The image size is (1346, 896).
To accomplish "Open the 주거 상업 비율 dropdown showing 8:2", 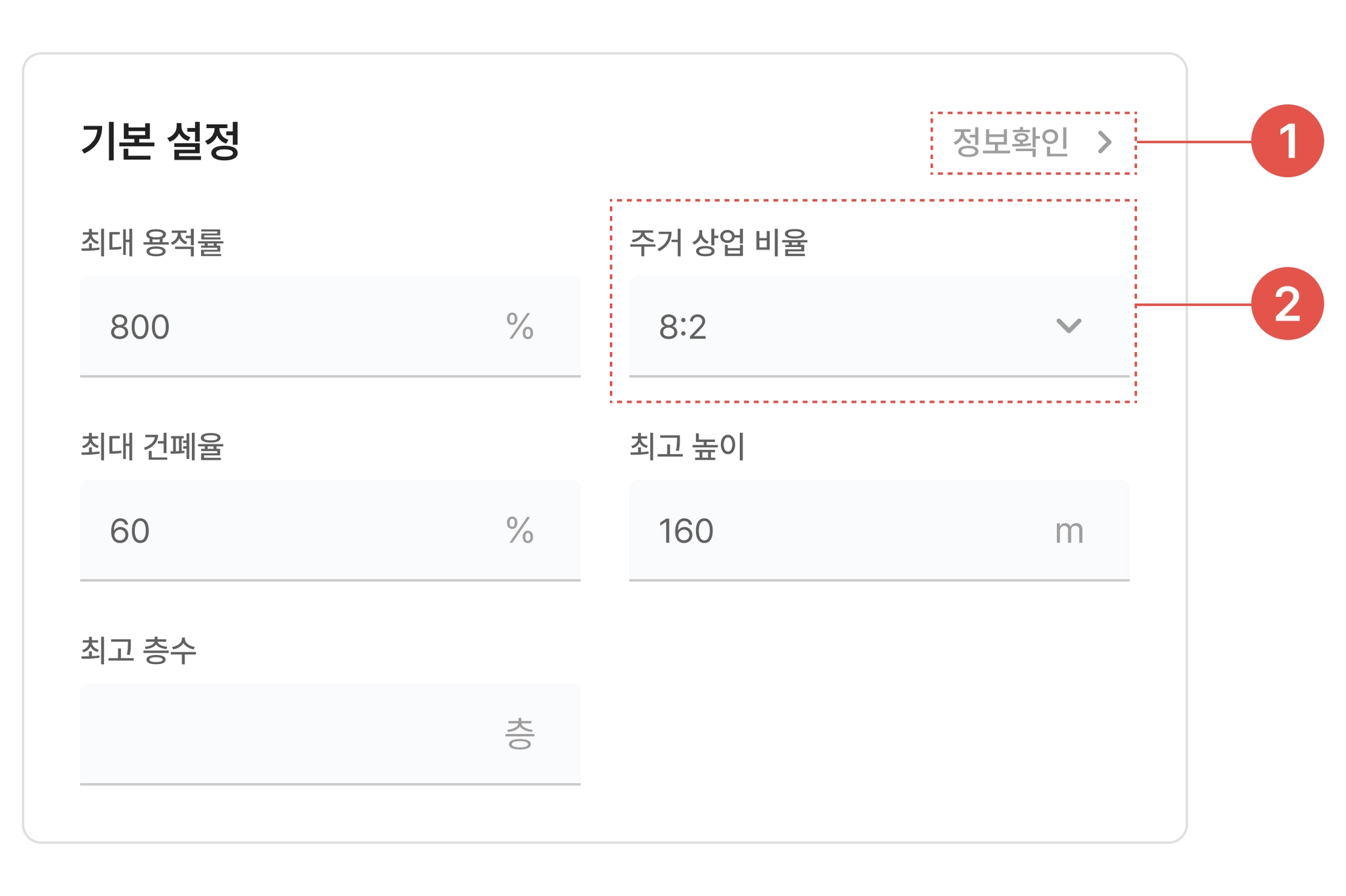I will tap(854, 326).
